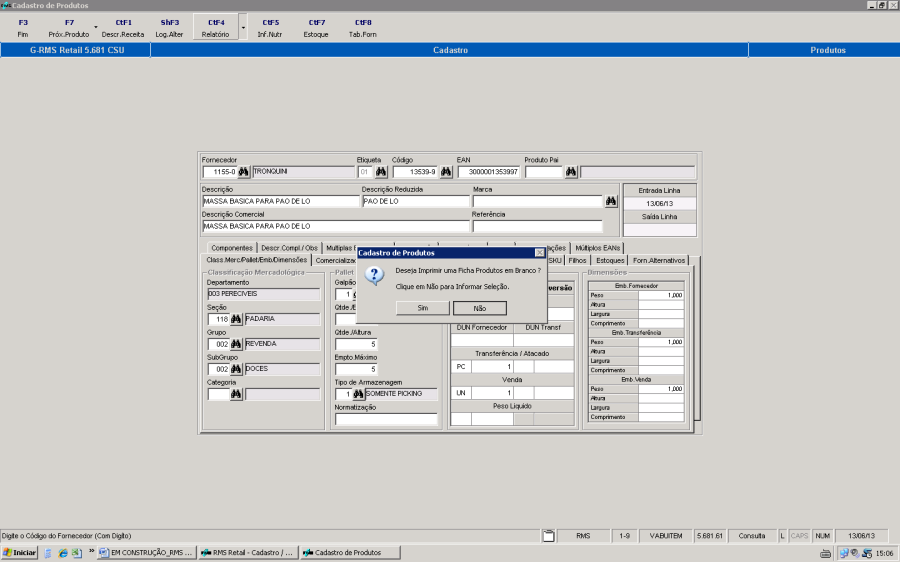This screenshot has height=562, width=900.
Task: Expand the dropdown arrow beside Relatório button
Action: point(243,27)
